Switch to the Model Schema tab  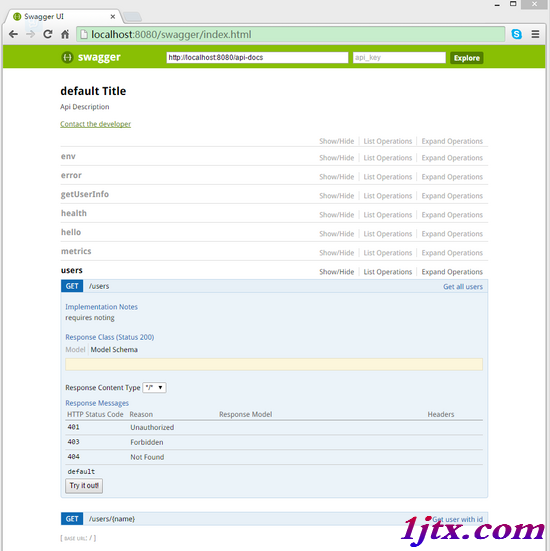click(x=114, y=350)
